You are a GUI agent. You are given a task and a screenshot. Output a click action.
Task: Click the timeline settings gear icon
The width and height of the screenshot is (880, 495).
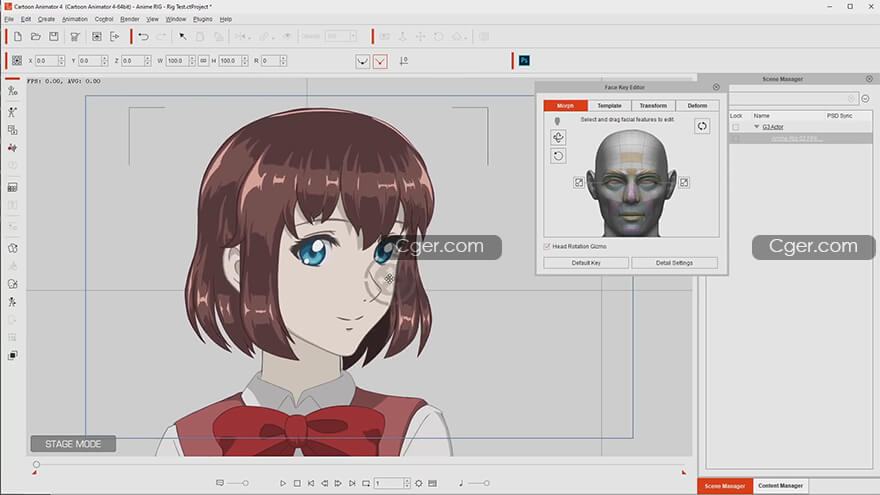tap(419, 483)
